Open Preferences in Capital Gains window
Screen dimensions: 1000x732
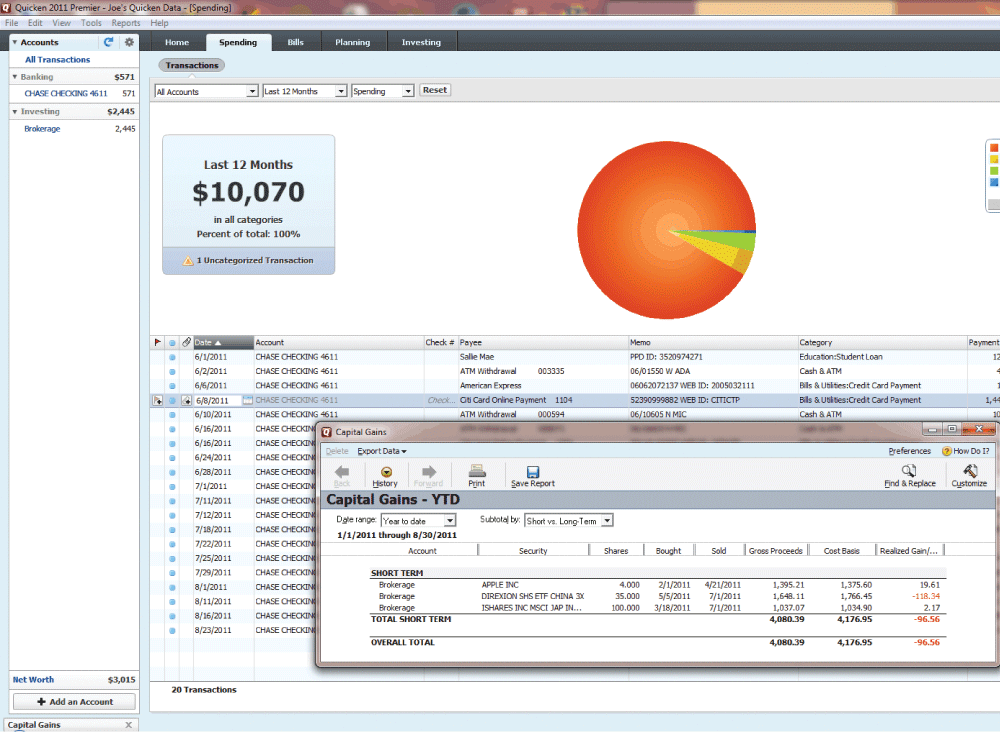[909, 451]
